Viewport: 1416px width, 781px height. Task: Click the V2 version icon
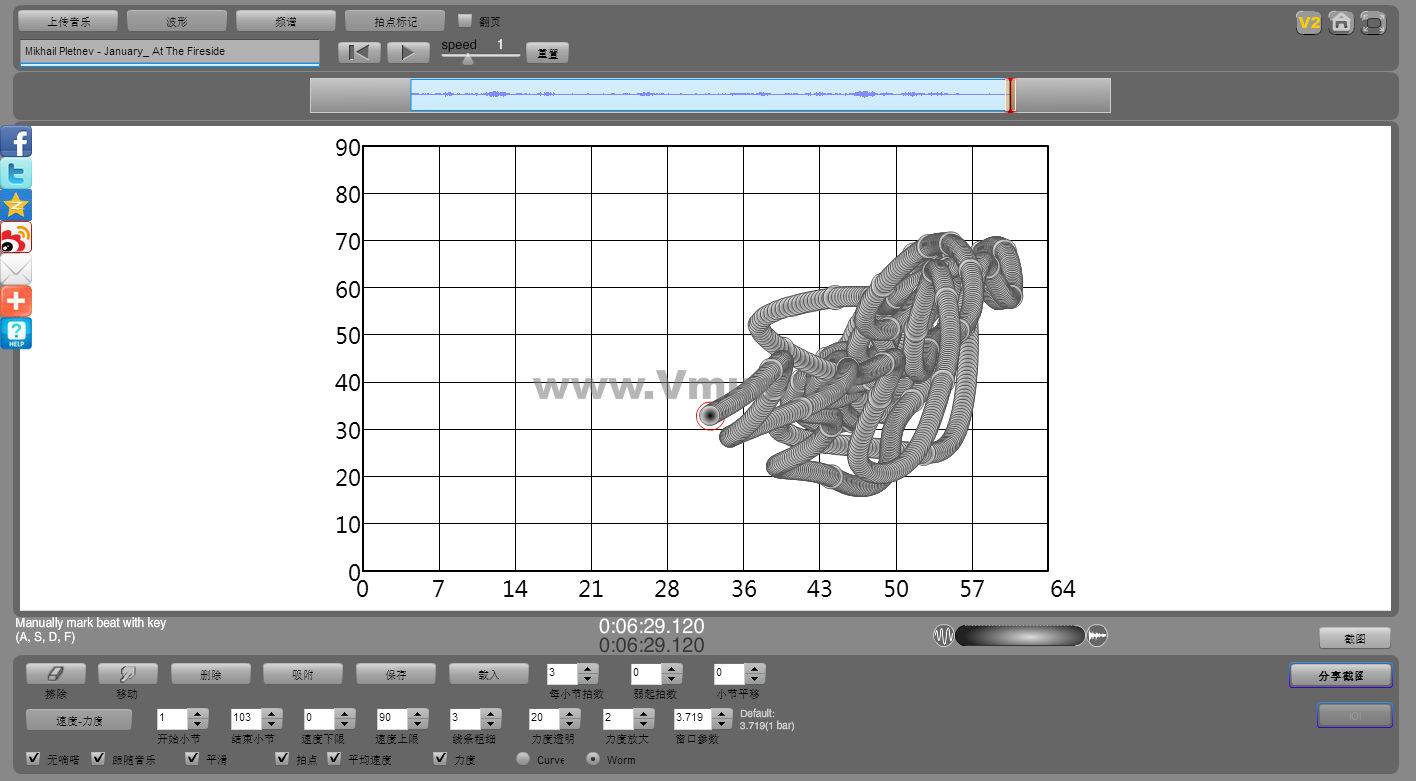(1308, 23)
